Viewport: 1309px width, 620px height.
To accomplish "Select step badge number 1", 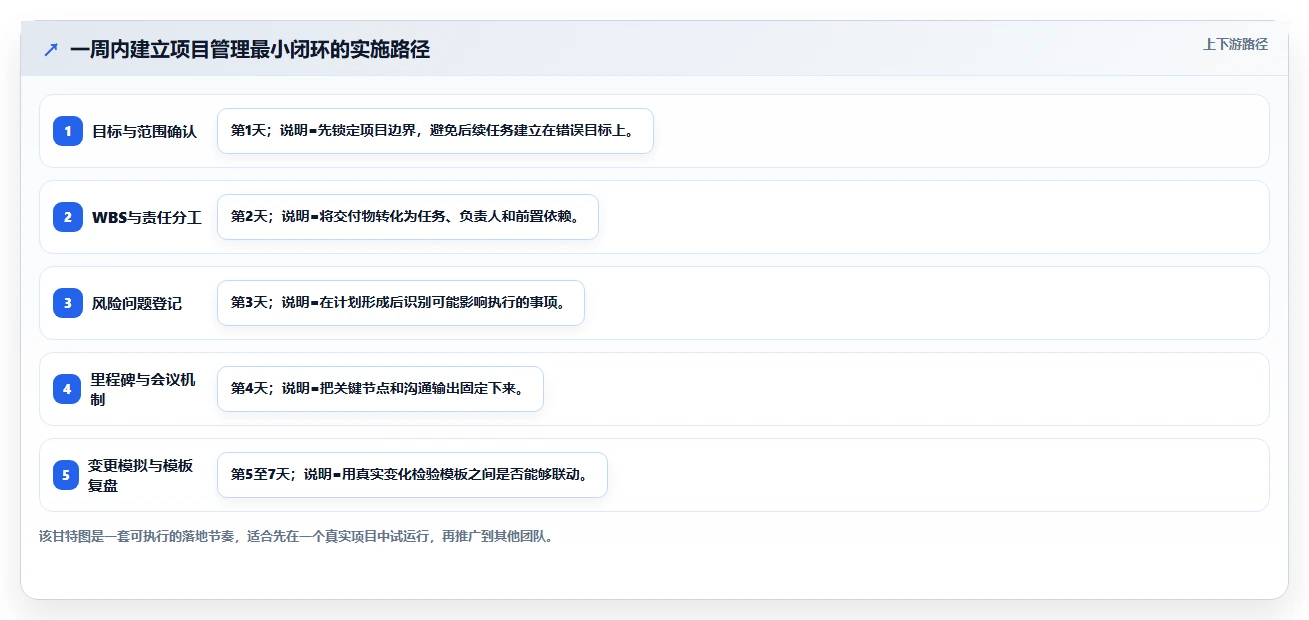I will pyautogui.click(x=67, y=131).
